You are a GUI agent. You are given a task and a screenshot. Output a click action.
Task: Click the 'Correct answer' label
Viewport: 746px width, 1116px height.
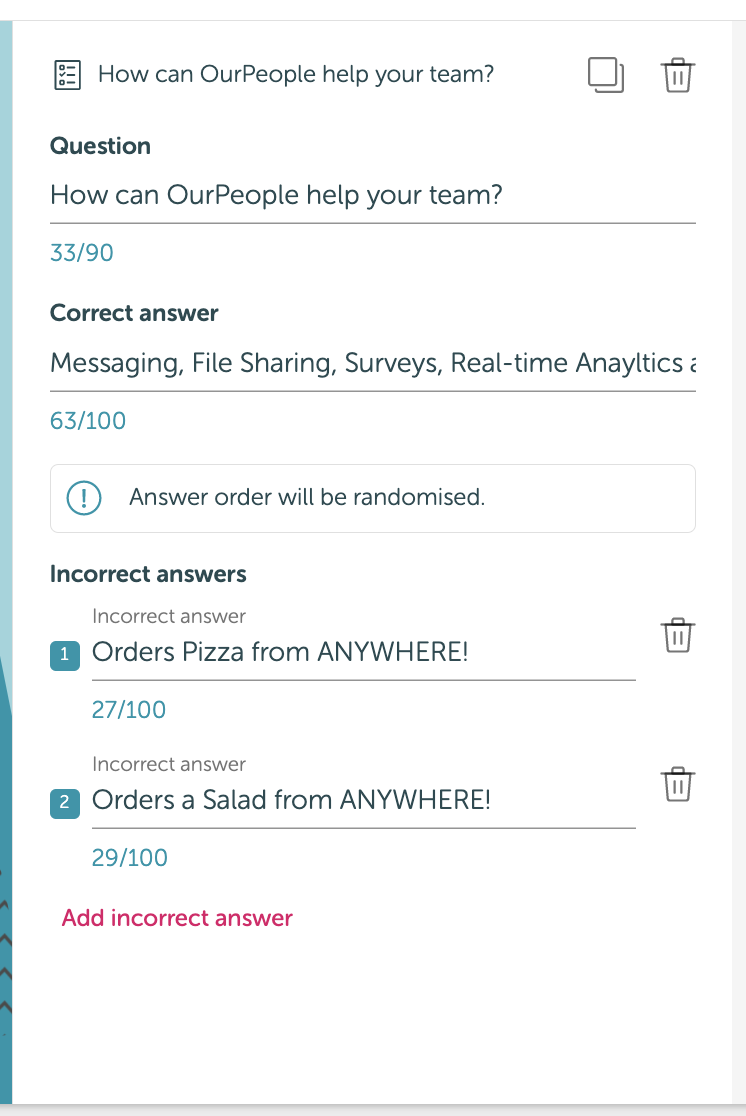pyautogui.click(x=134, y=313)
